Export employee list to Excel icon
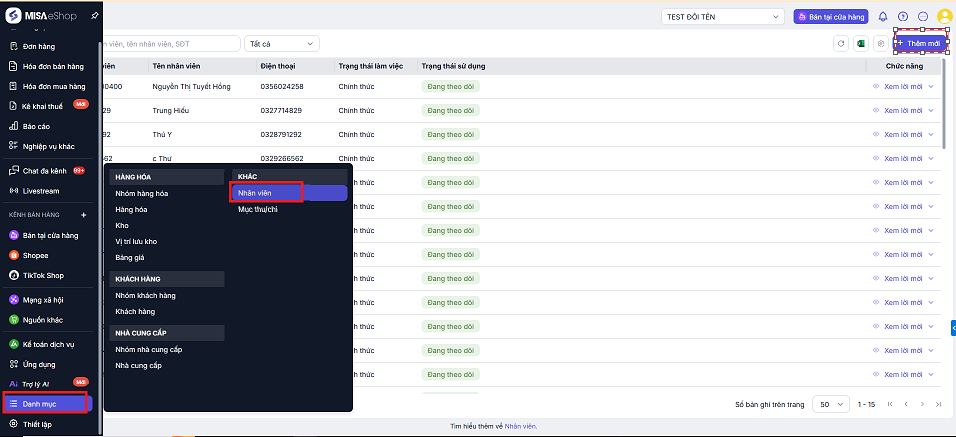This screenshot has width=956, height=437. [861, 43]
